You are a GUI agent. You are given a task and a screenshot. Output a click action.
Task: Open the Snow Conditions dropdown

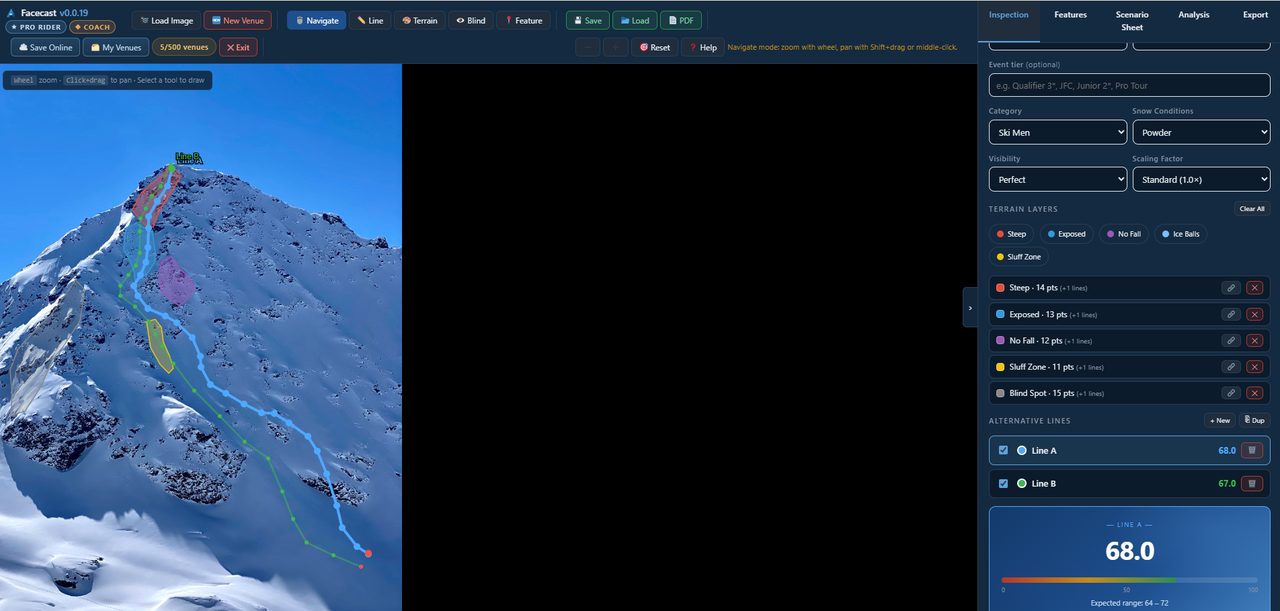click(x=1201, y=132)
